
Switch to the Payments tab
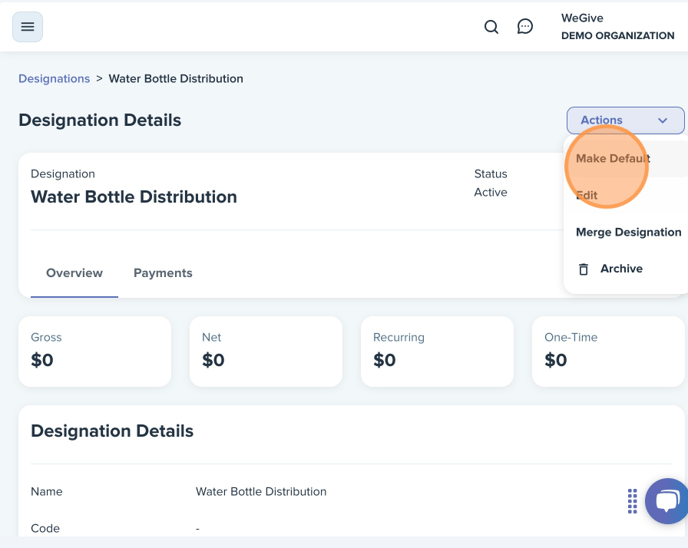point(163,273)
